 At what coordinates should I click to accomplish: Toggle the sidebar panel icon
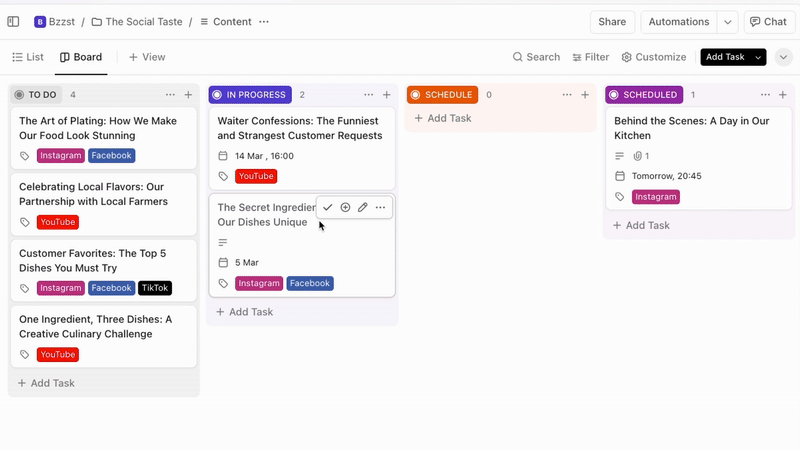point(13,21)
